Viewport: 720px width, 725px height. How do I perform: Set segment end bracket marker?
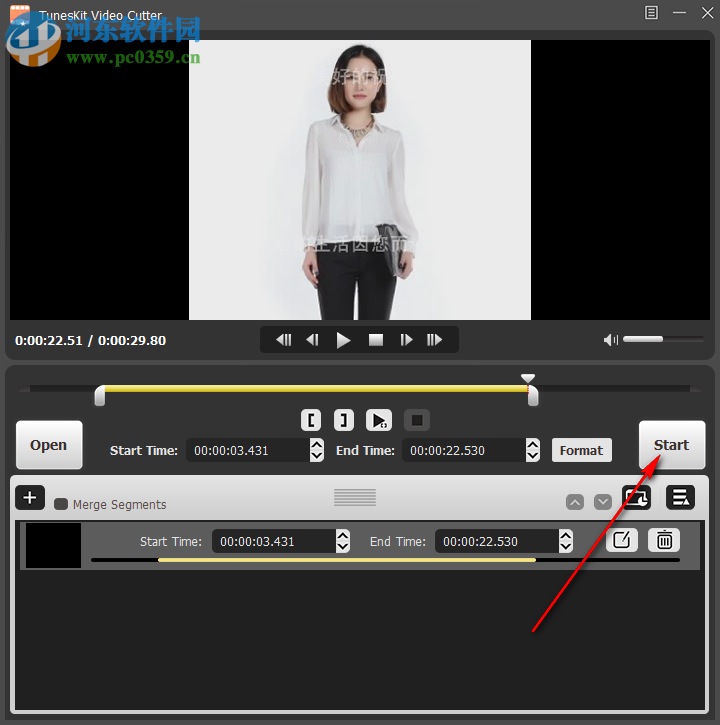coord(344,420)
